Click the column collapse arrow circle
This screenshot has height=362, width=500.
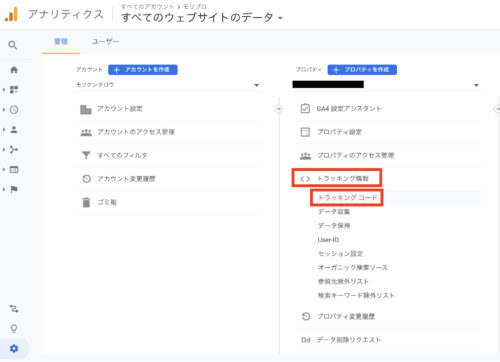tap(278, 109)
